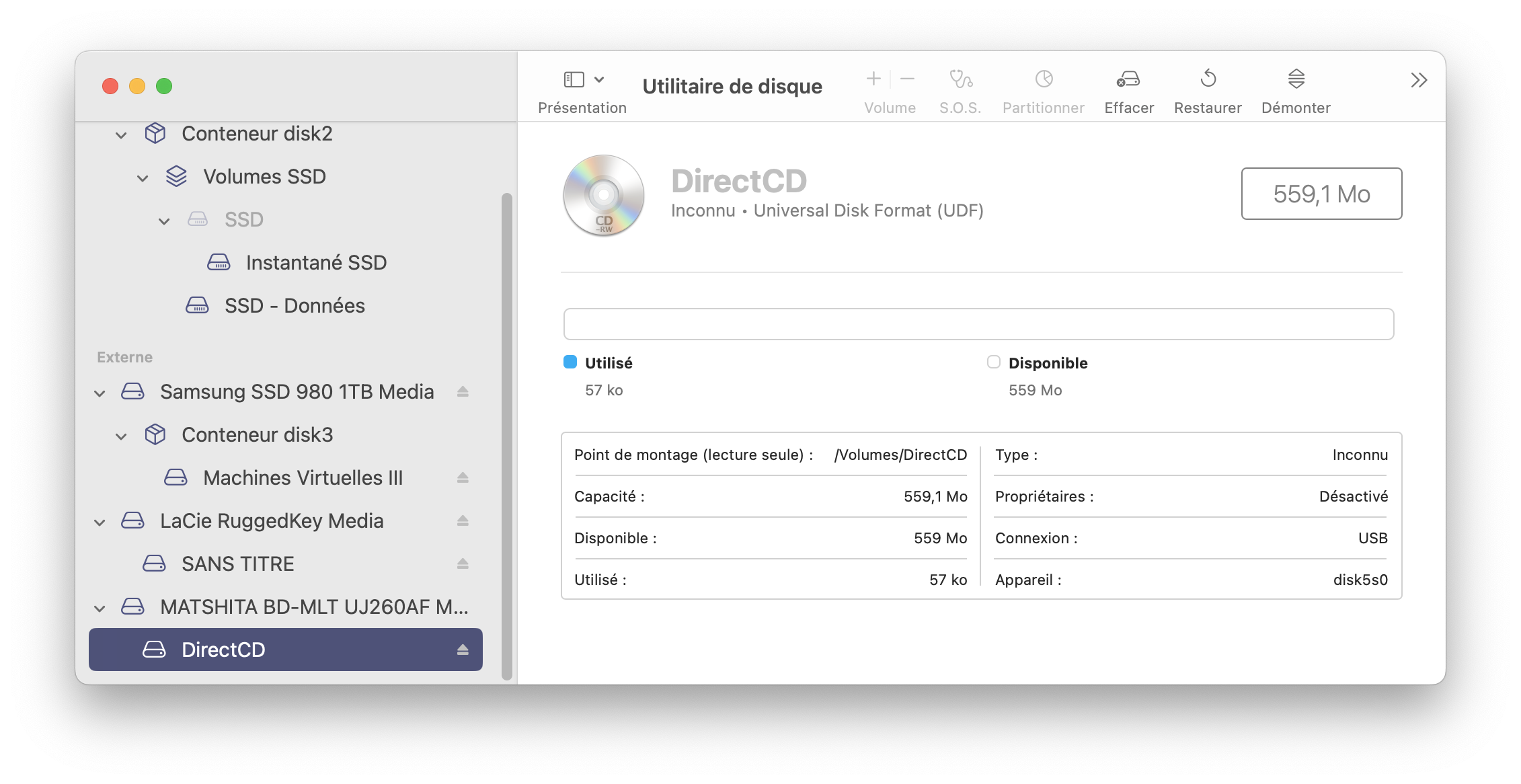Click the Samsung SSD drive icon
1521x784 pixels.
(x=132, y=391)
